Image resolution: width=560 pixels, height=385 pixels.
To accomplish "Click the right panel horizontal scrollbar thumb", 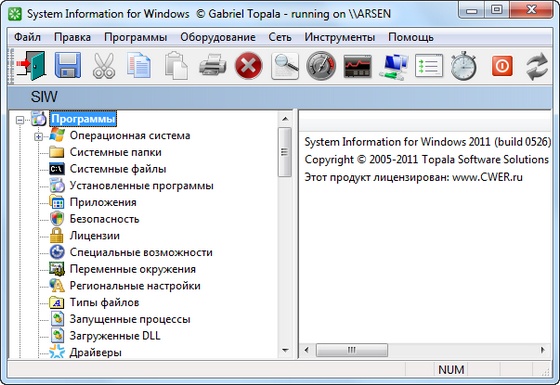I will point(352,350).
